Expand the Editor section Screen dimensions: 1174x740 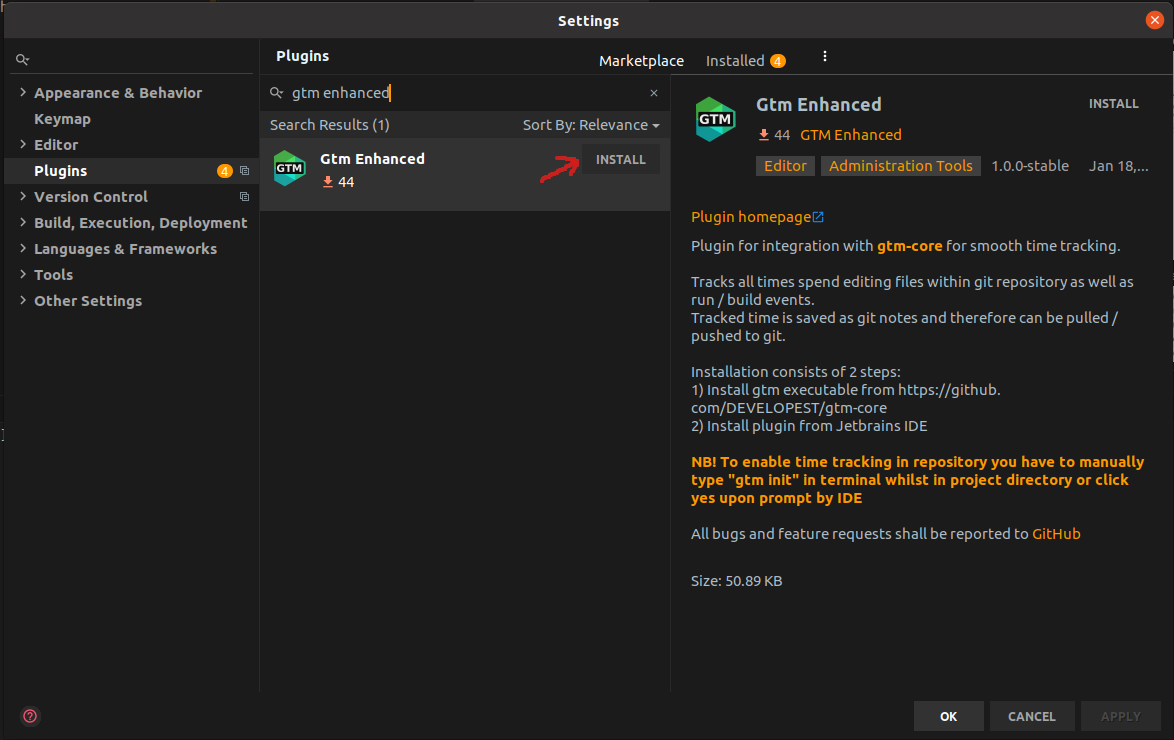23,144
